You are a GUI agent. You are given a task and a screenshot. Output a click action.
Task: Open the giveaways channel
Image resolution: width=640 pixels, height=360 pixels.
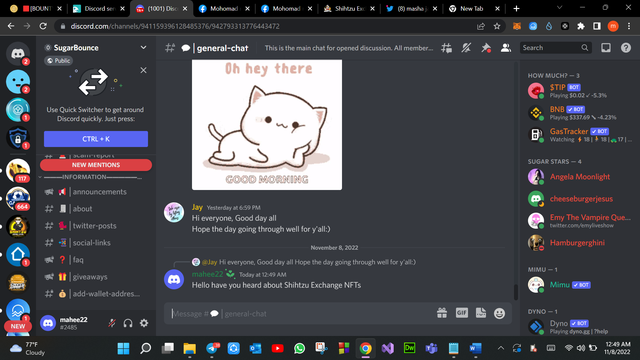[96, 277]
